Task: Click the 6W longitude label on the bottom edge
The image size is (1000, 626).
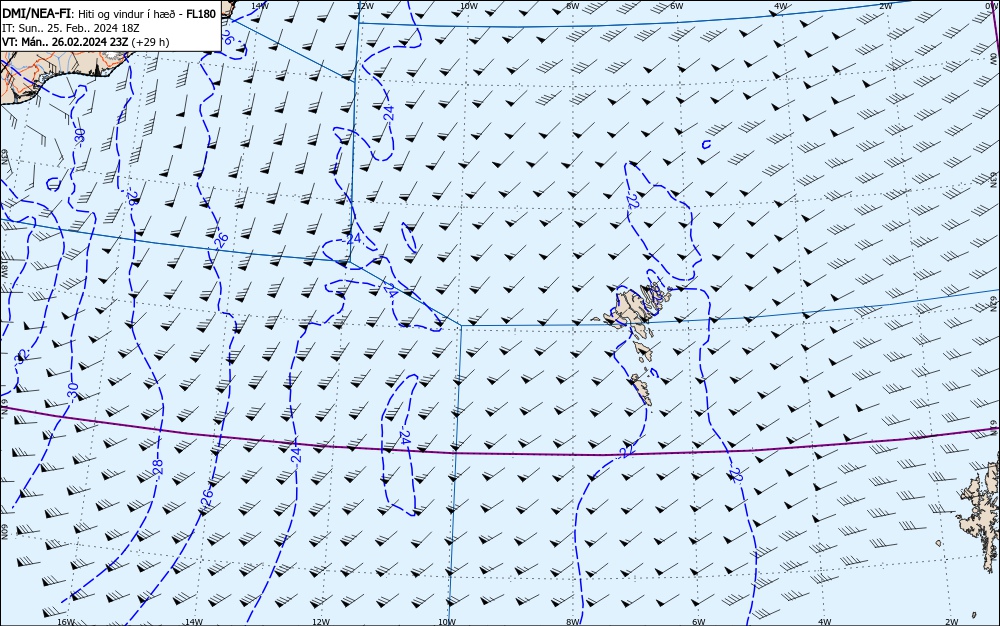Action: [x=698, y=622]
